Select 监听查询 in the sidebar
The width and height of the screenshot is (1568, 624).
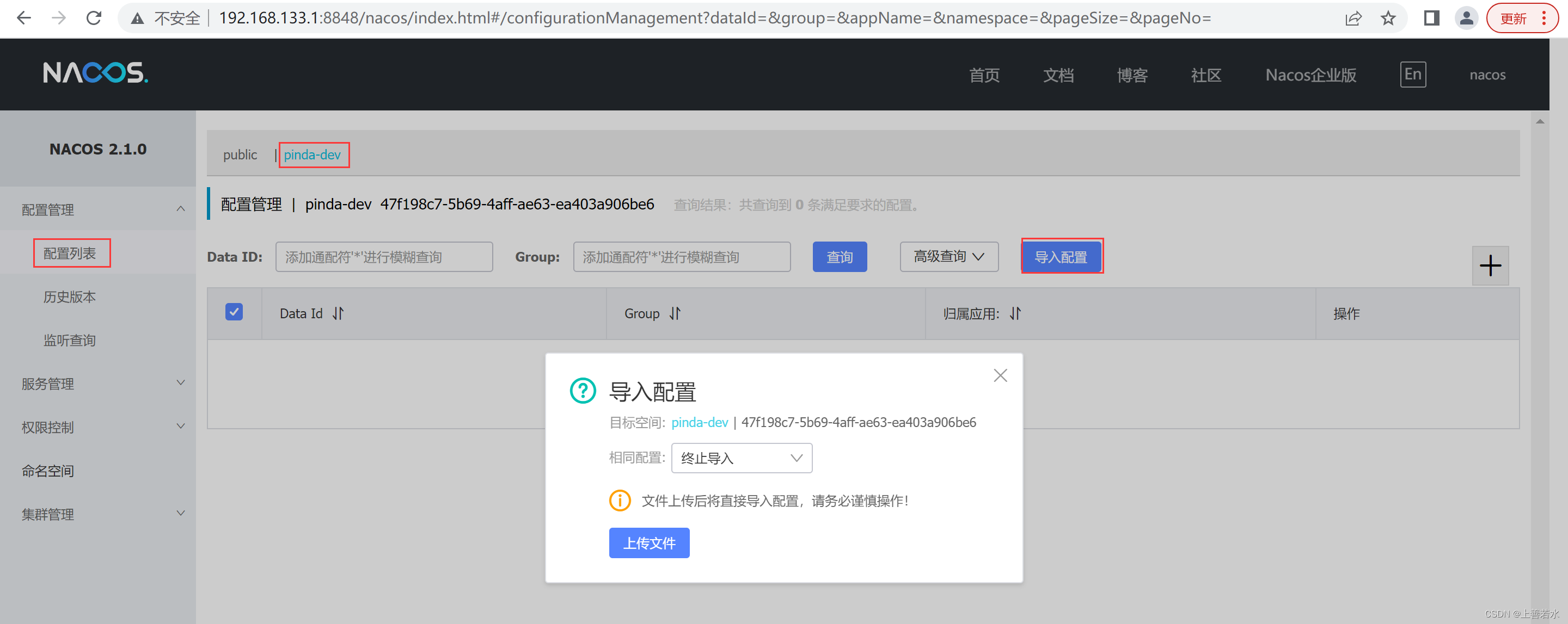pos(69,340)
